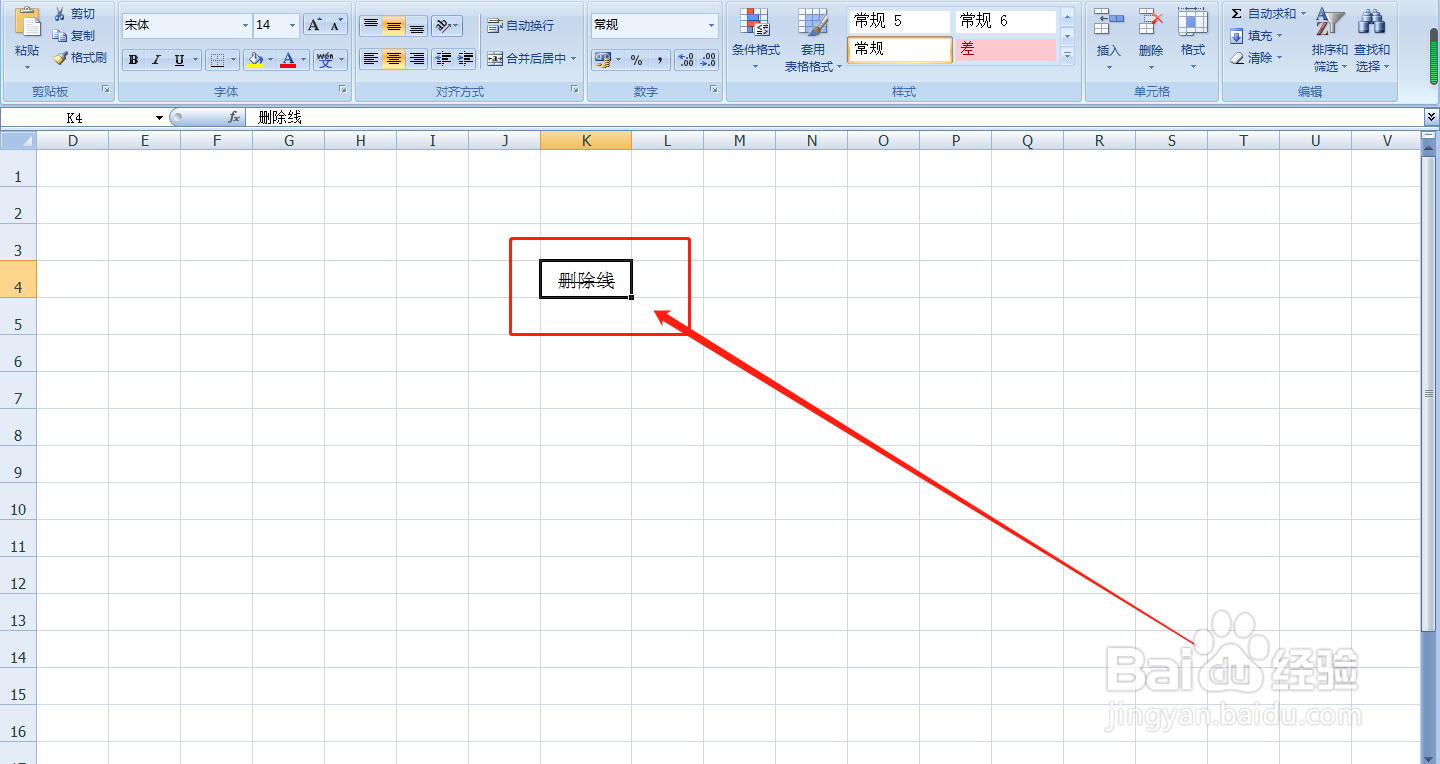
Task: Increase decimal places
Action: click(x=686, y=60)
